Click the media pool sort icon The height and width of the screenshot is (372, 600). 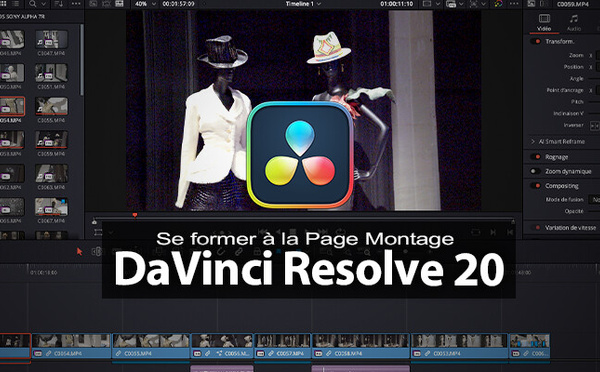click(x=59, y=4)
